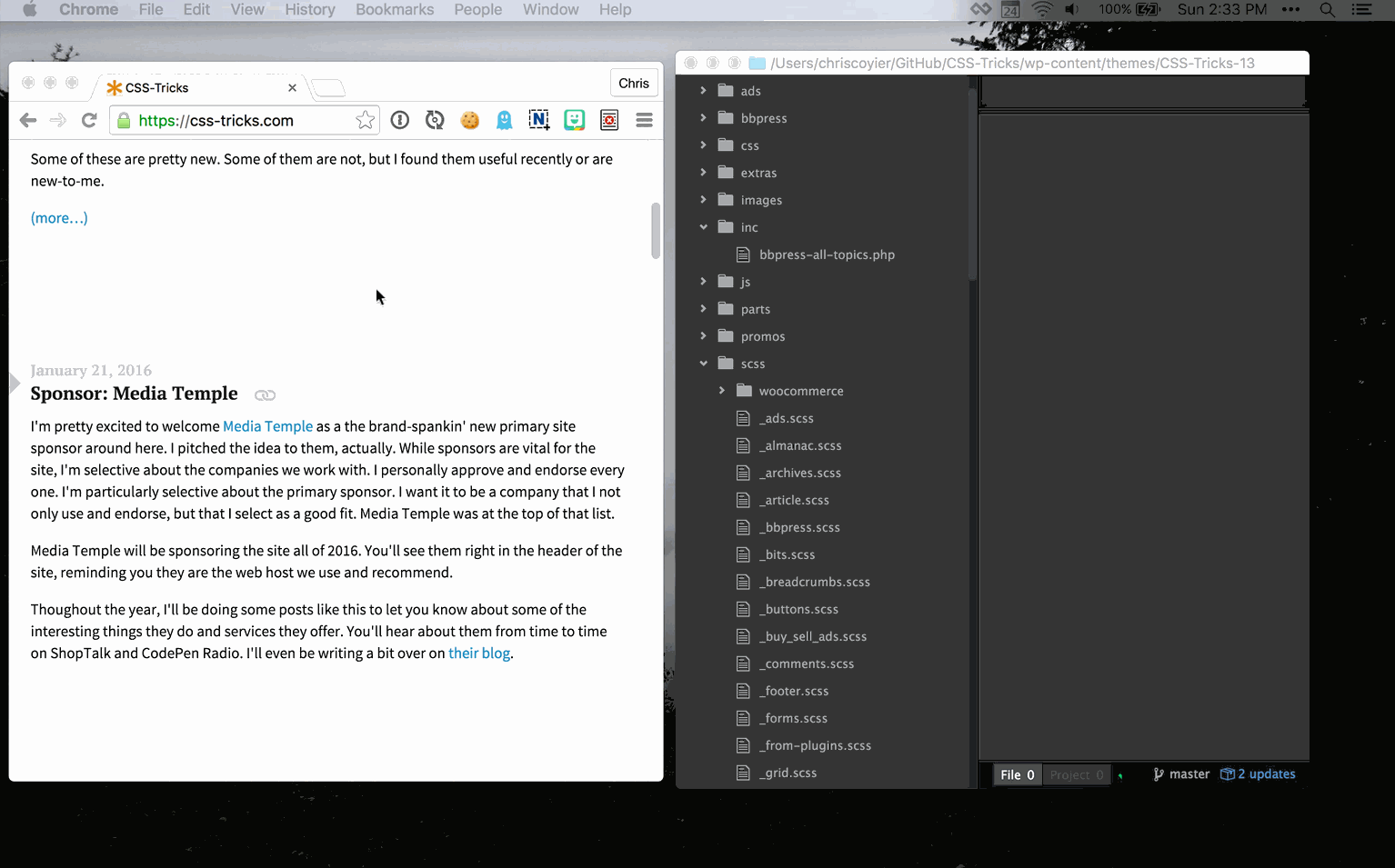This screenshot has height=868, width=1395.
Task: Open the 2 updates package indicator
Action: click(x=1258, y=774)
